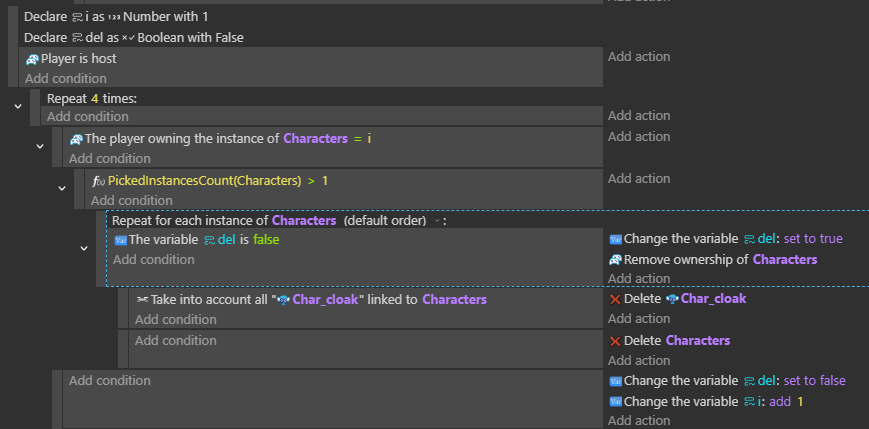Click the link icon beside "Take into account all"
This screenshot has height=429, width=869.
click(142, 300)
